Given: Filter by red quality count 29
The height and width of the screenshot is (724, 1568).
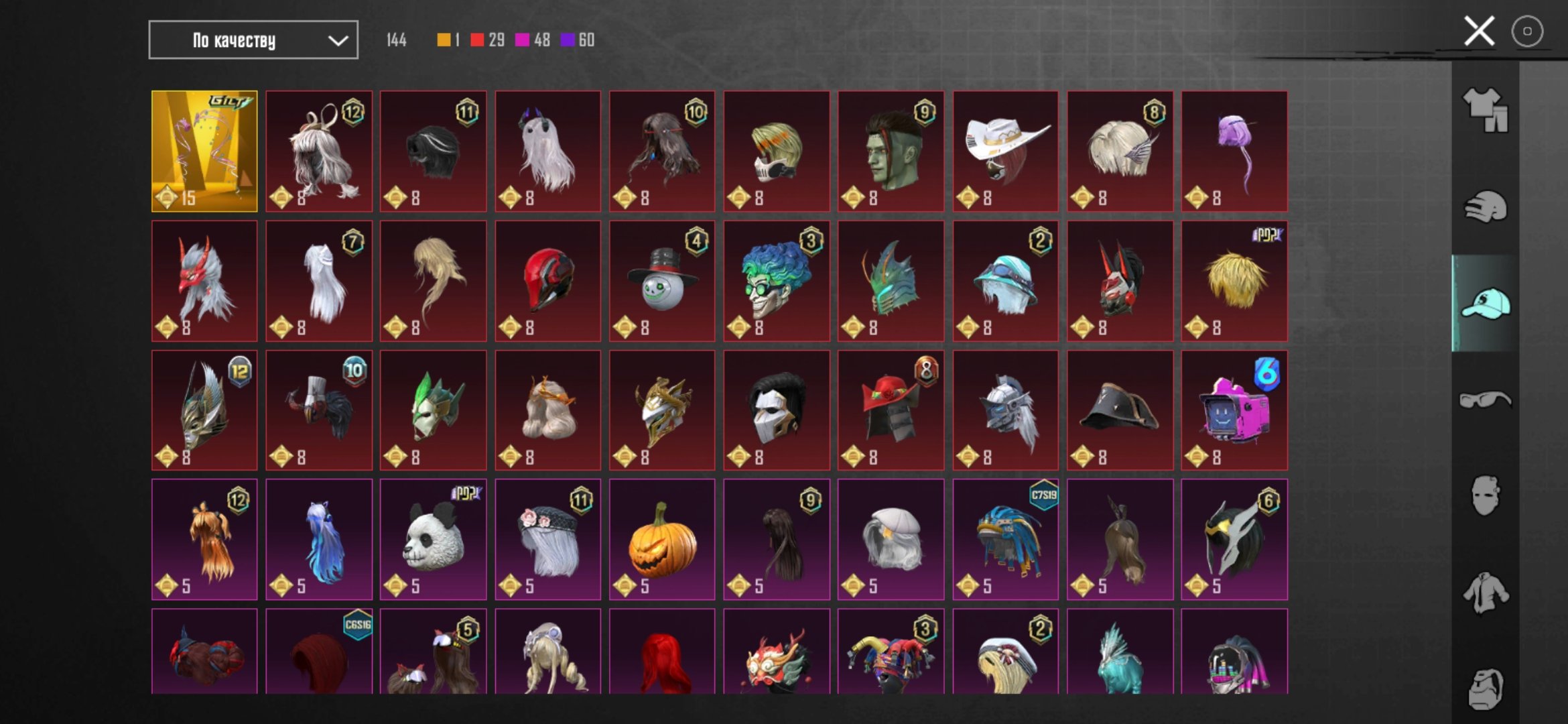Looking at the screenshot, I should point(488,40).
